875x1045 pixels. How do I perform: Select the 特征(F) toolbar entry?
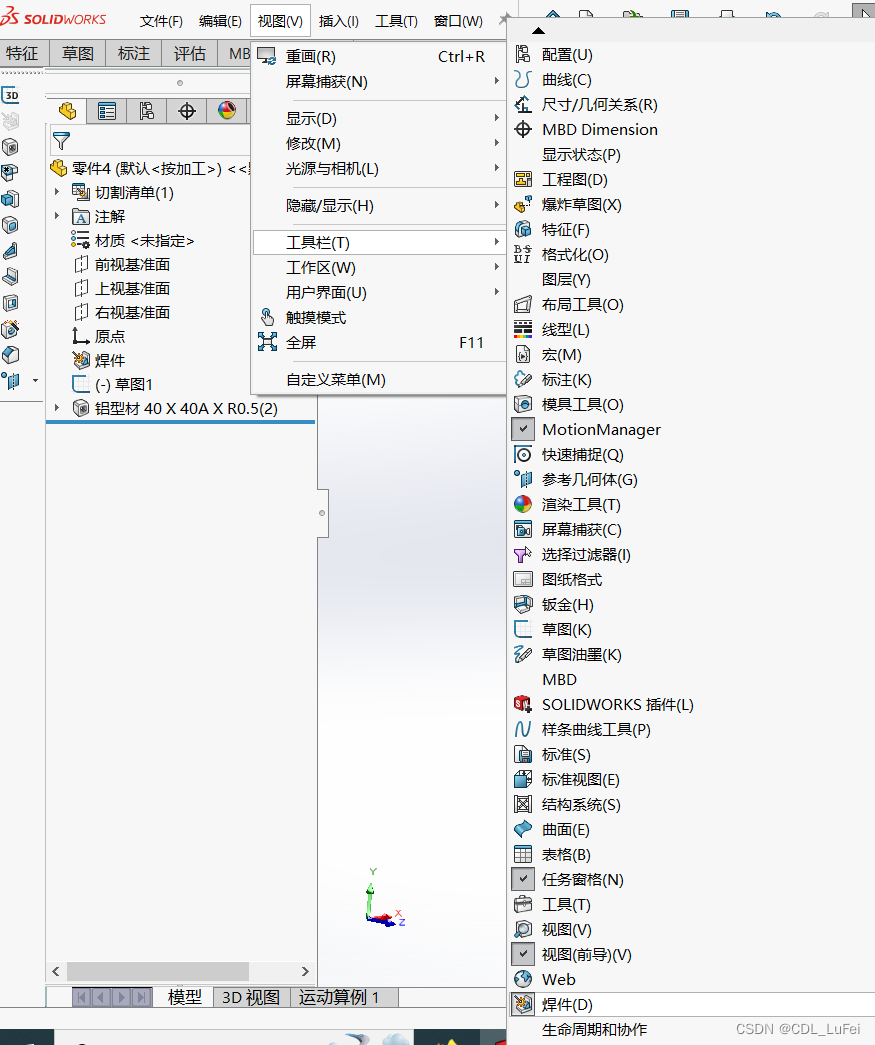pos(565,230)
